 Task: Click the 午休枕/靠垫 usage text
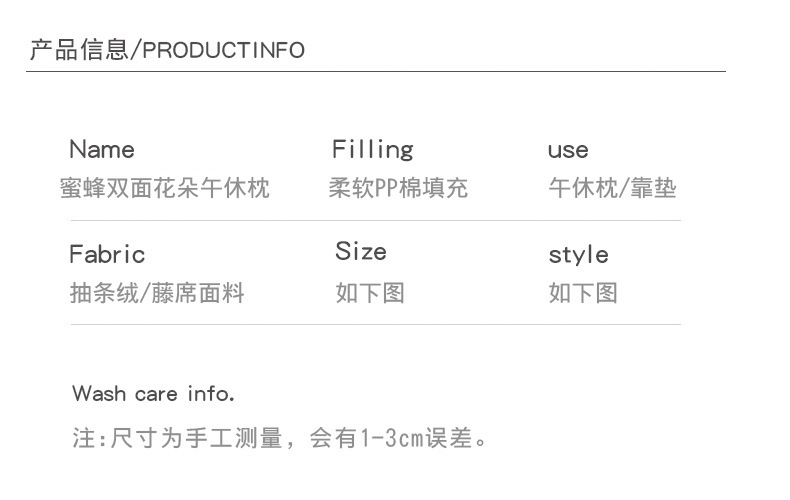(612, 188)
